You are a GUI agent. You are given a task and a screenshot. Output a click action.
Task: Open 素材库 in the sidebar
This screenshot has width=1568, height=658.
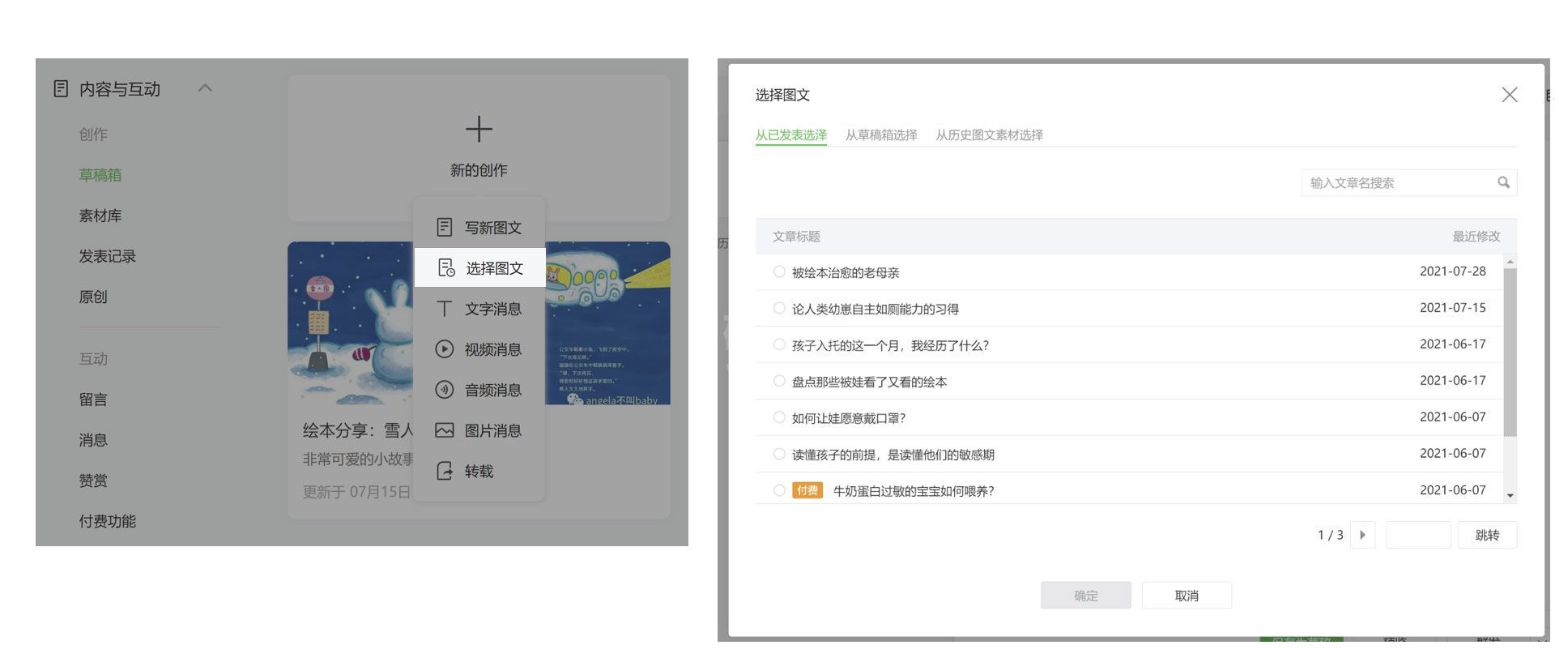(100, 216)
